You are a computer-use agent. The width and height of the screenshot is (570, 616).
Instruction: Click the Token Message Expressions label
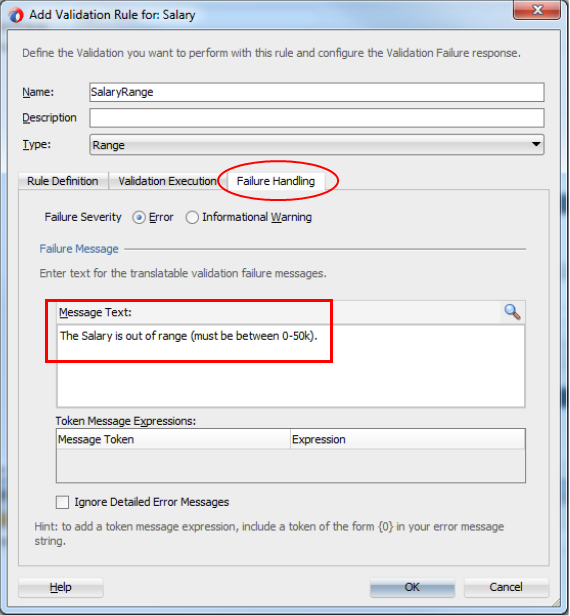click(126, 421)
